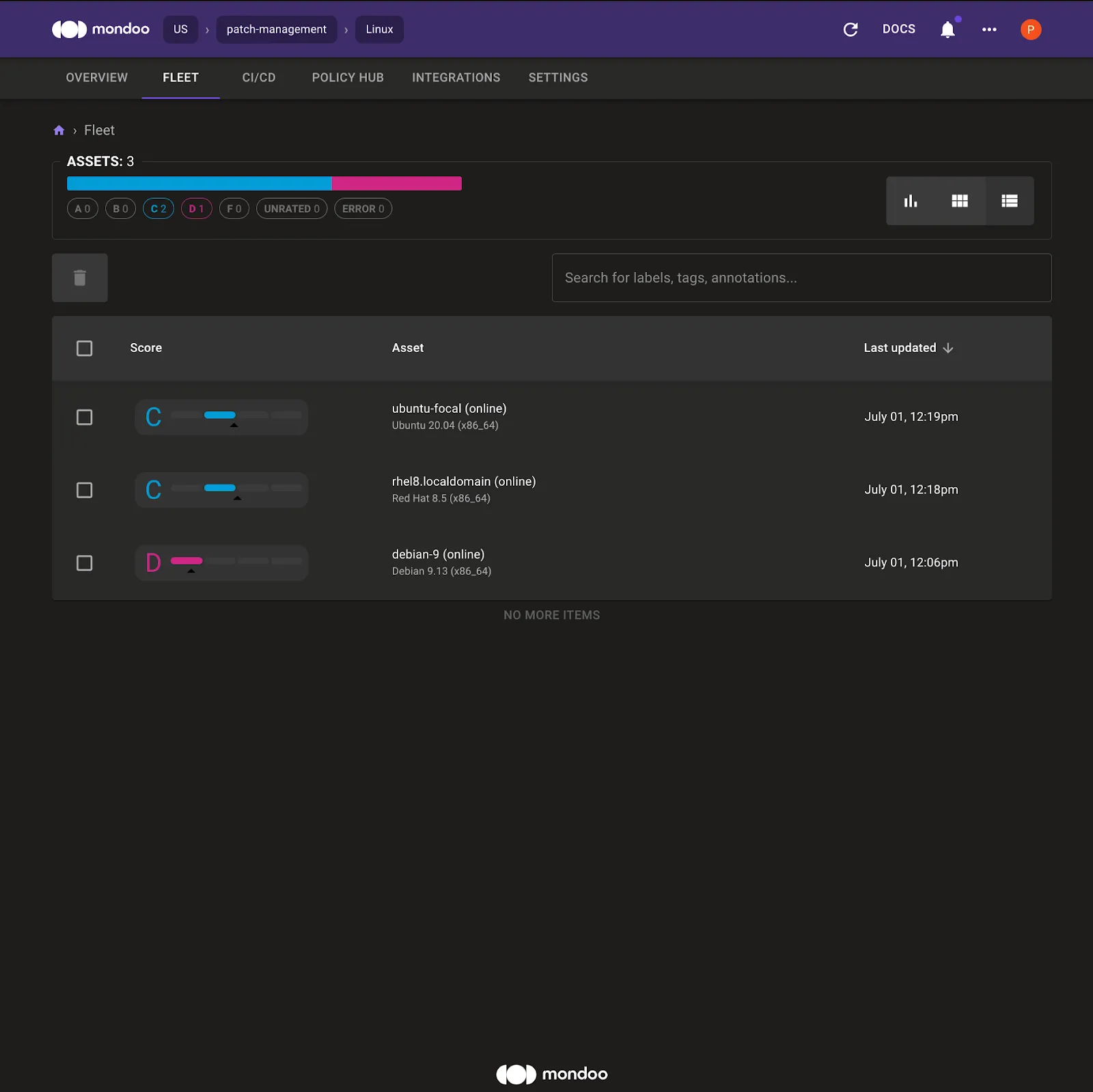Image resolution: width=1093 pixels, height=1092 pixels.
Task: Select the rhel8.localdomain row checkbox
Action: (85, 491)
